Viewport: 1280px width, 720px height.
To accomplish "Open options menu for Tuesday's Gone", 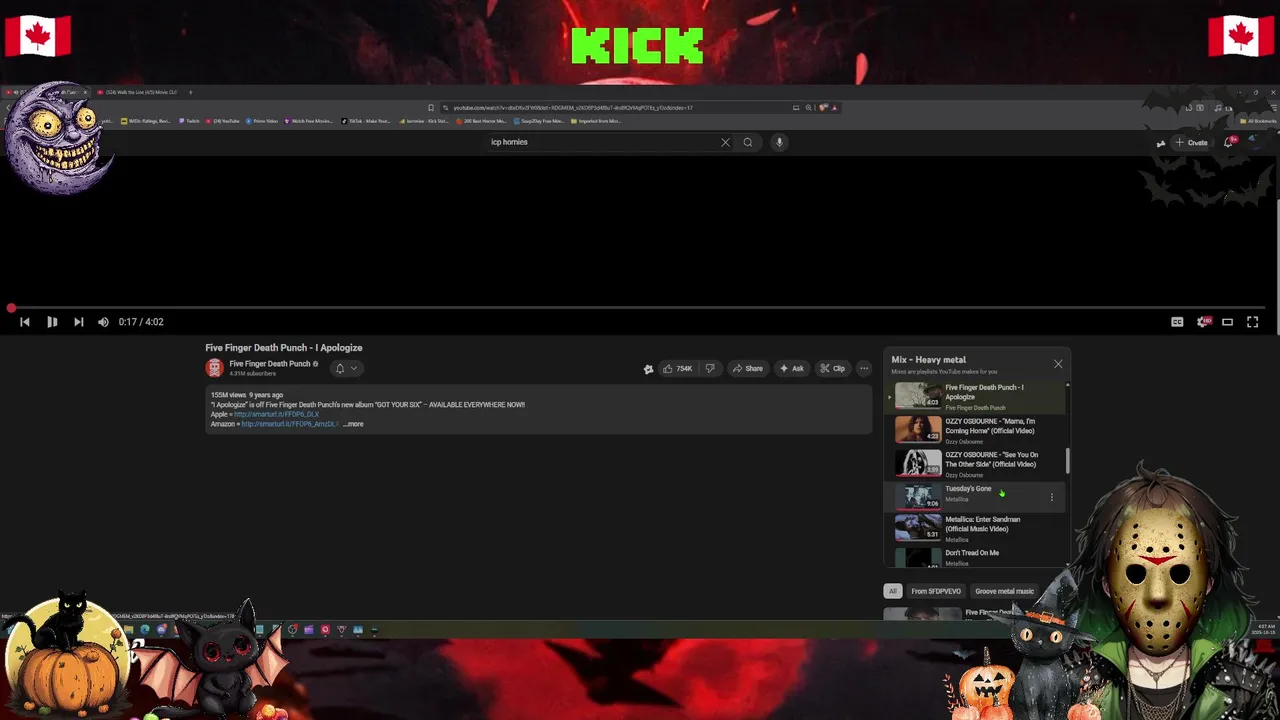I will pyautogui.click(x=1051, y=497).
